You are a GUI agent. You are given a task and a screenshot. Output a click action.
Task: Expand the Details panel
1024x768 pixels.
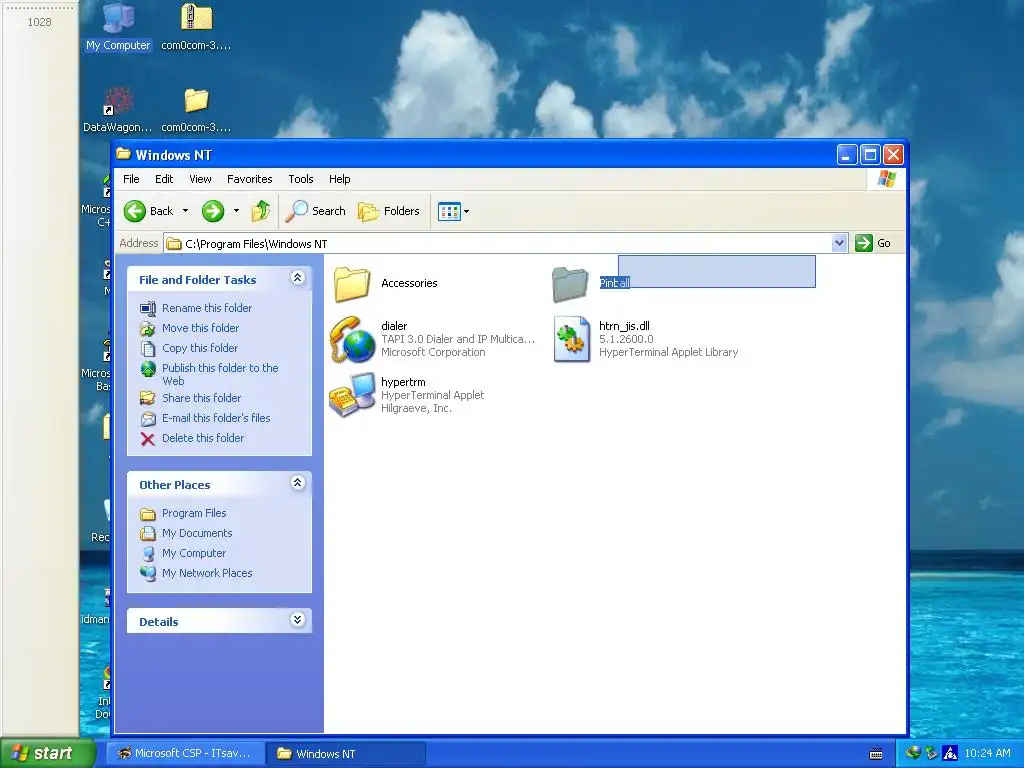click(297, 620)
